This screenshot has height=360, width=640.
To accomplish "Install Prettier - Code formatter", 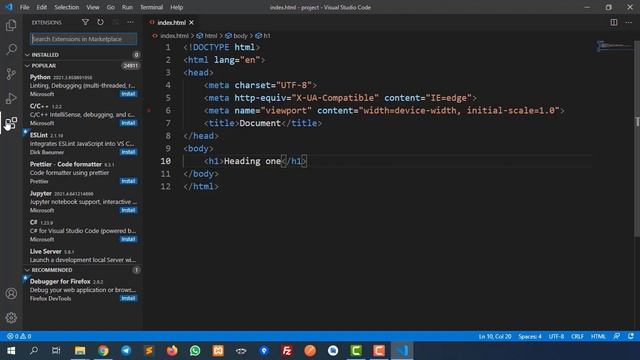I will click(x=128, y=181).
